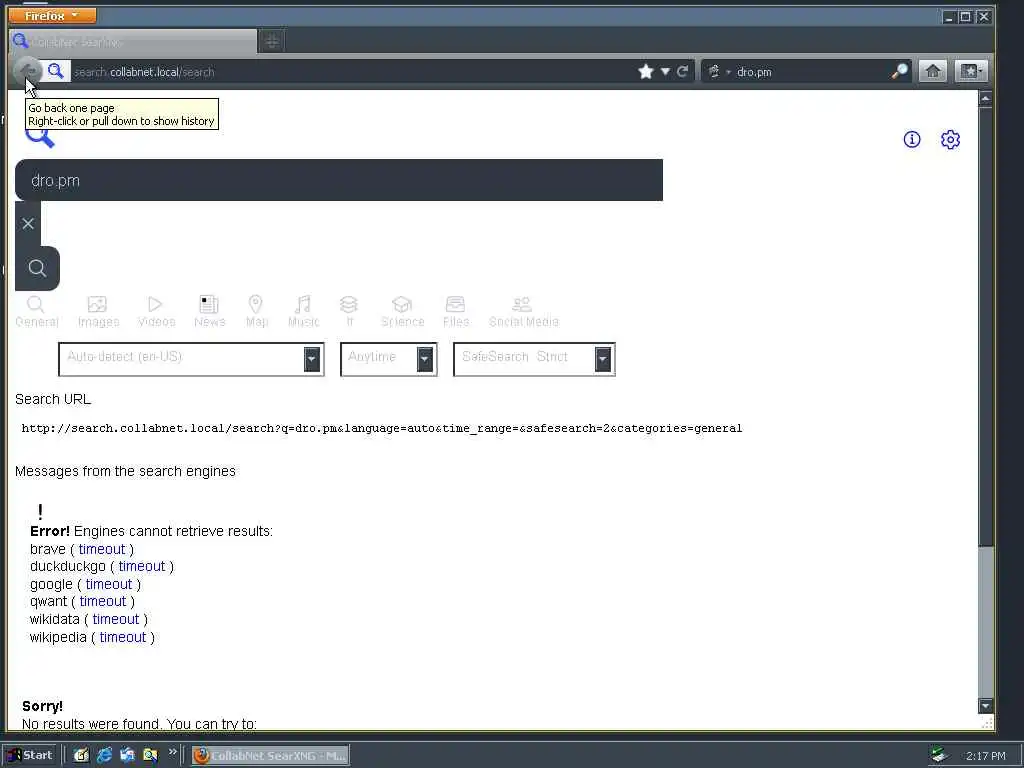
Task: Switch to the Social Media category
Action: click(x=523, y=312)
